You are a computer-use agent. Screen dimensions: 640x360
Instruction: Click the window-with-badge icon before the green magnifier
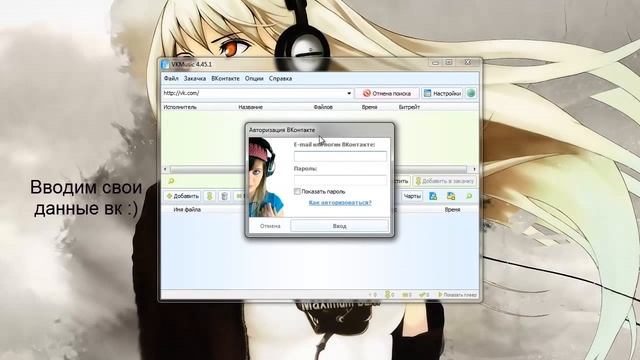[451, 196]
